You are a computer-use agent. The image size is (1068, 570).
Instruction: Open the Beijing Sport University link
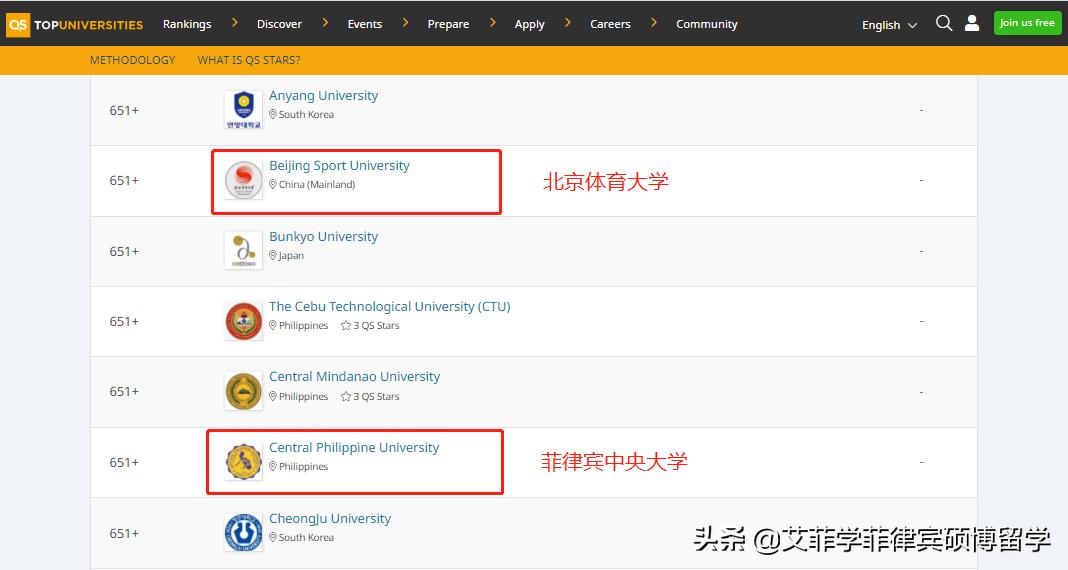[339, 165]
